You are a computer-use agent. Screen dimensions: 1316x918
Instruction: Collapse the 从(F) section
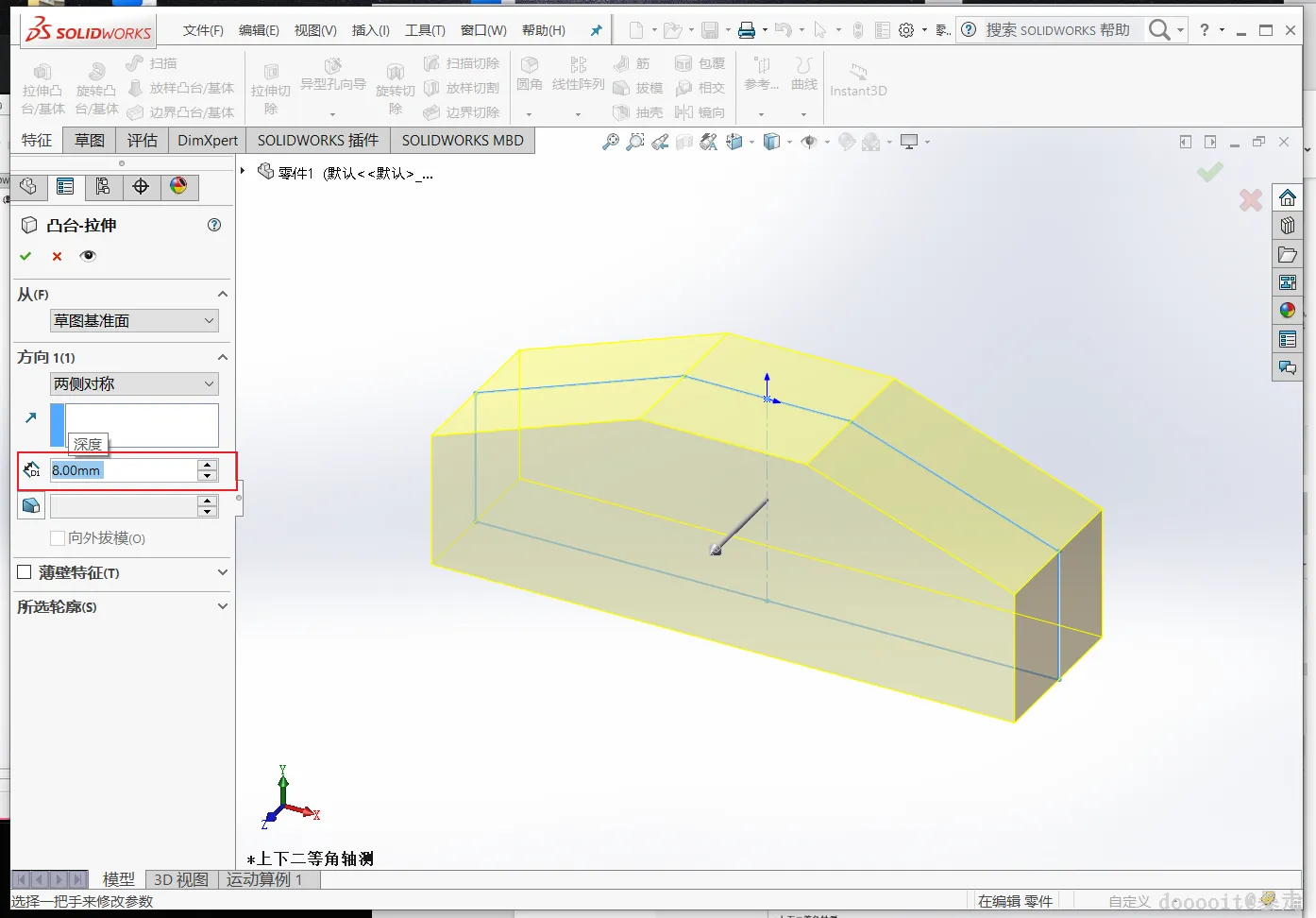223,295
